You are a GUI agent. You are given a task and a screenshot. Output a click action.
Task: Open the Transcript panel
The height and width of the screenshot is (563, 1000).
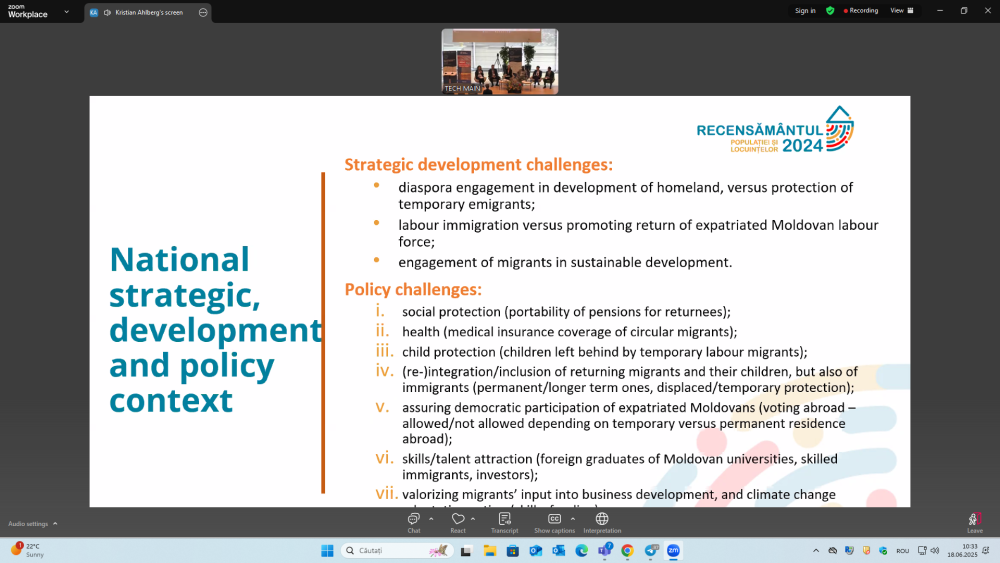coord(504,523)
